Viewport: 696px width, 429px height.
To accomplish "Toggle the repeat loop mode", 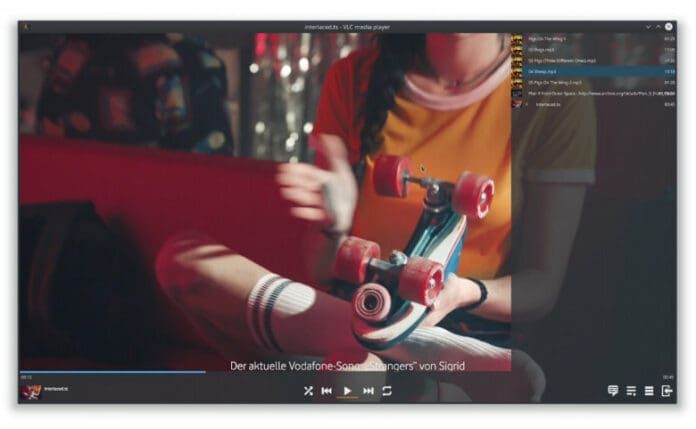I will [x=387, y=391].
